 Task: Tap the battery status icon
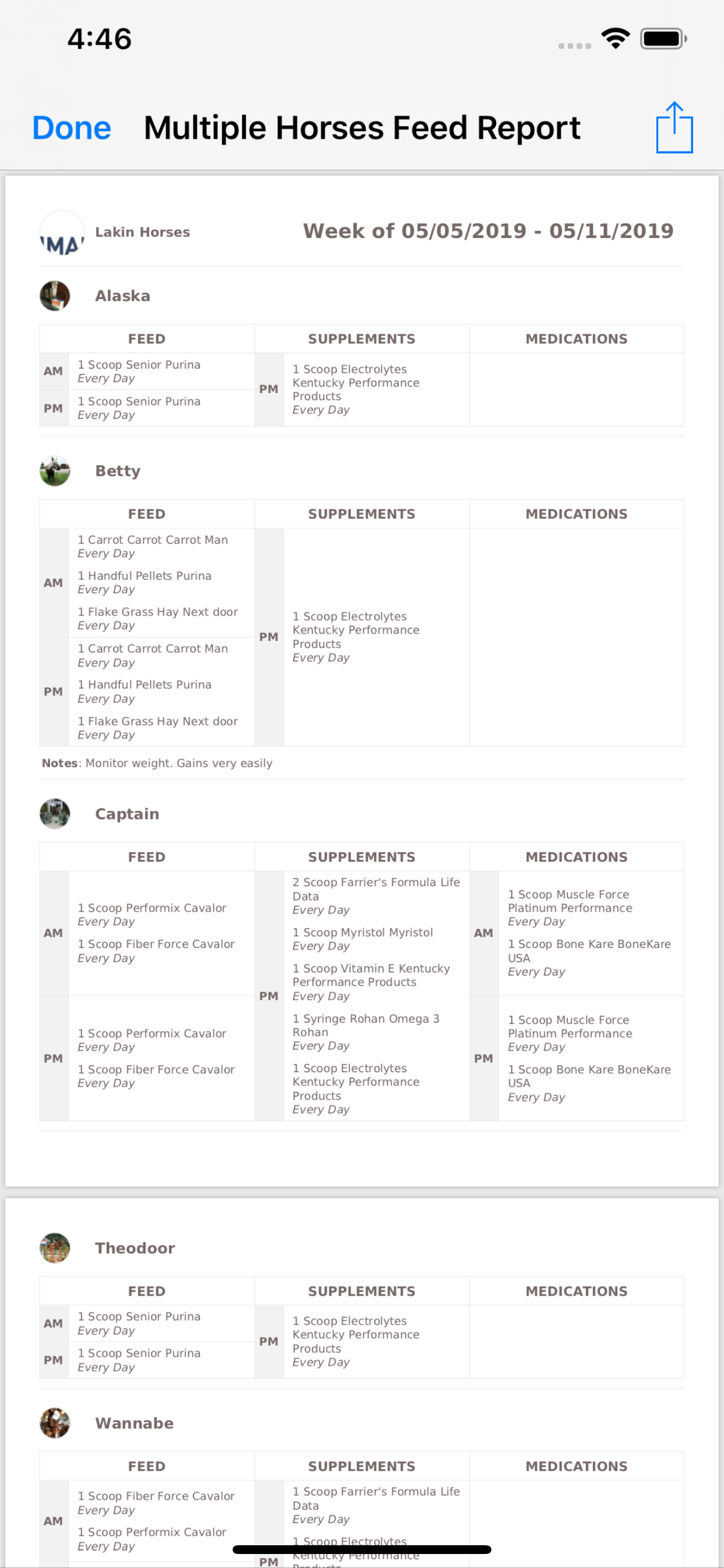point(663,39)
